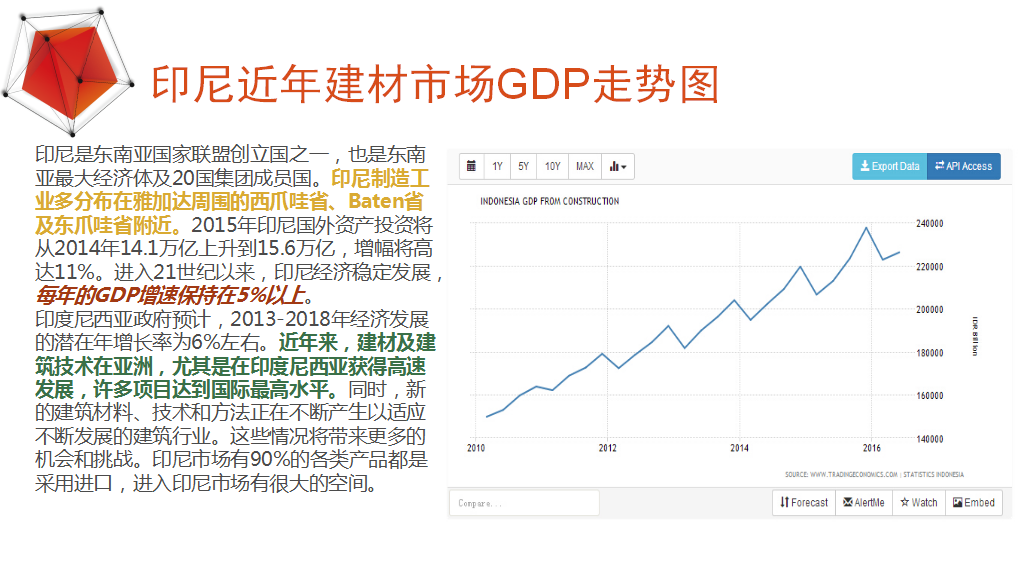Switch chart to 5Y range
This screenshot has width=1023, height=583.
click(x=524, y=166)
